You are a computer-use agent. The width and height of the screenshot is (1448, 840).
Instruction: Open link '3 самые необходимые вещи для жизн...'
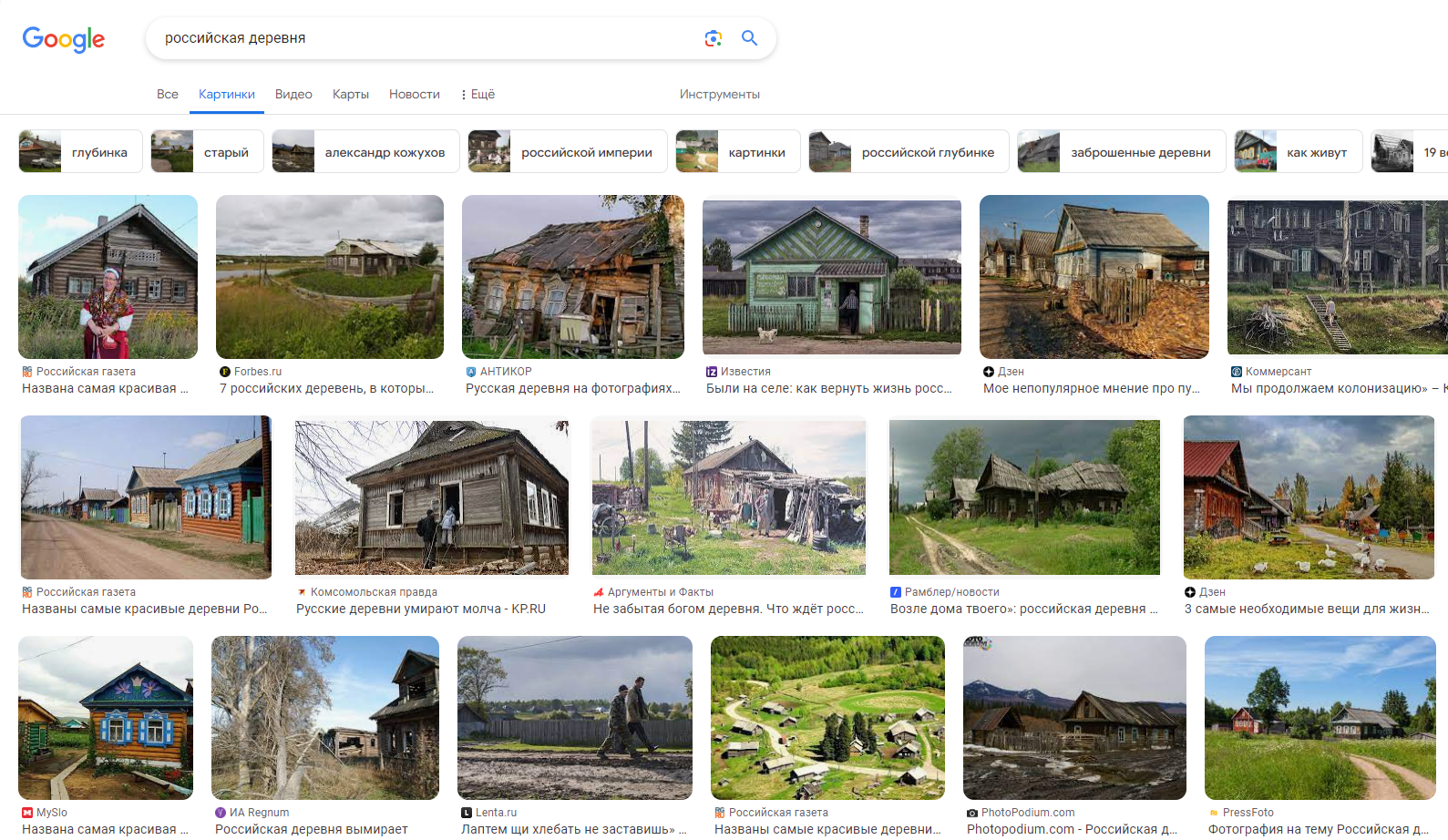pos(1307,609)
